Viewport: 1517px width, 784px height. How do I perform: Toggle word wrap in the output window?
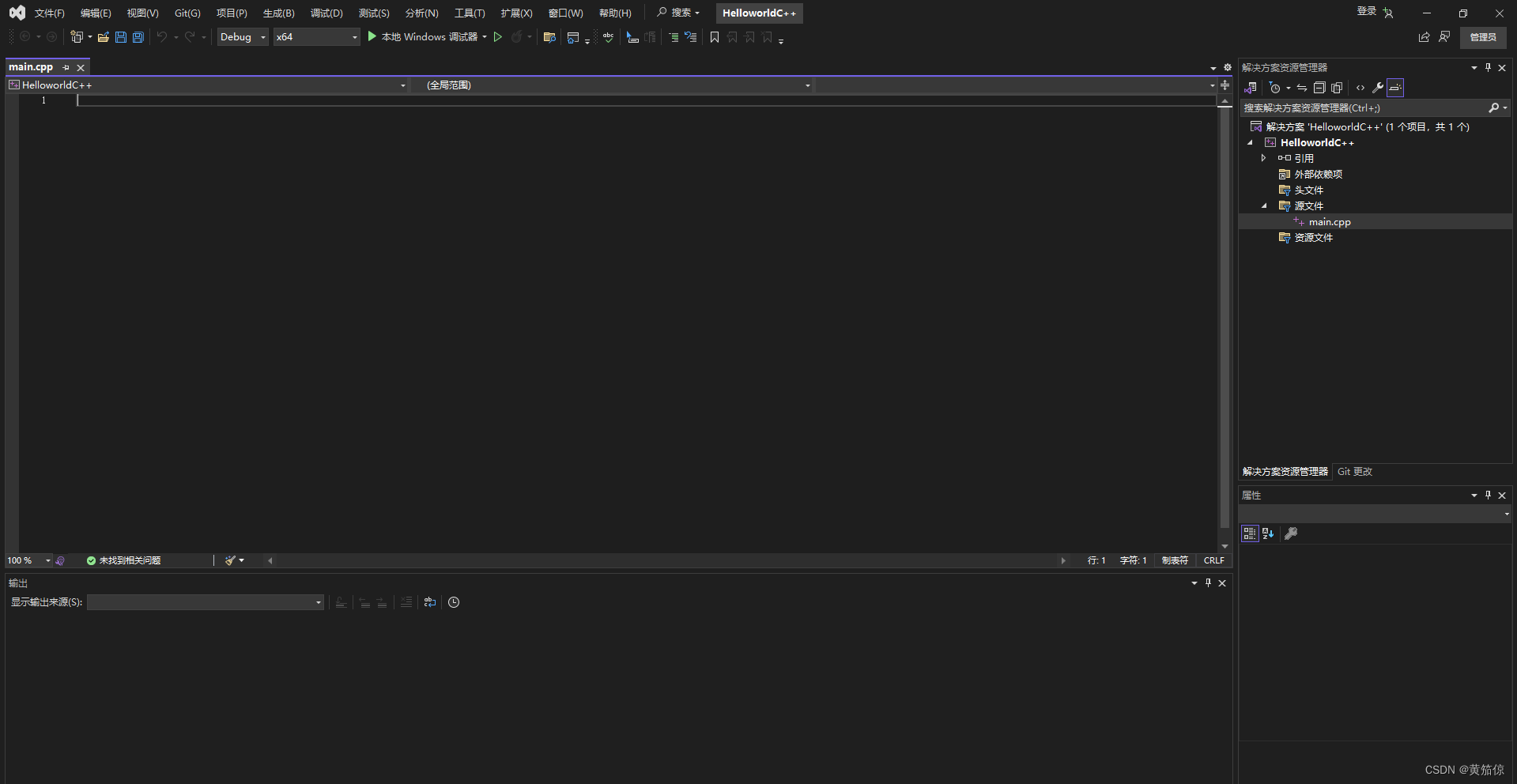click(429, 602)
